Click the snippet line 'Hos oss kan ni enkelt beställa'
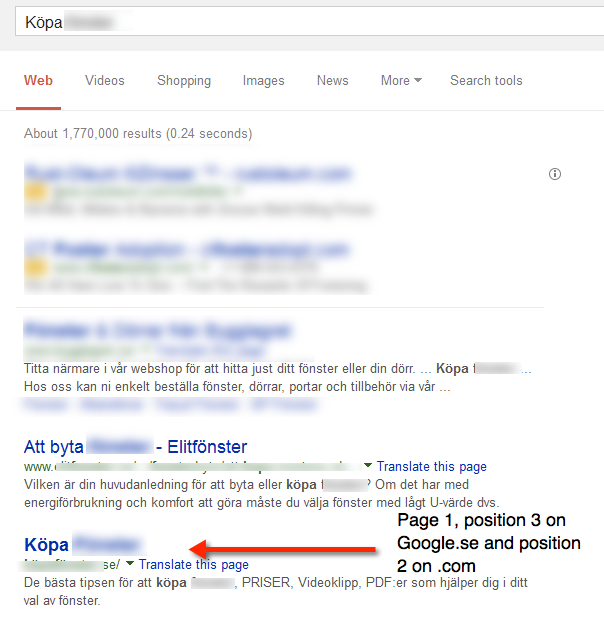This screenshot has width=604, height=629. coord(237,387)
